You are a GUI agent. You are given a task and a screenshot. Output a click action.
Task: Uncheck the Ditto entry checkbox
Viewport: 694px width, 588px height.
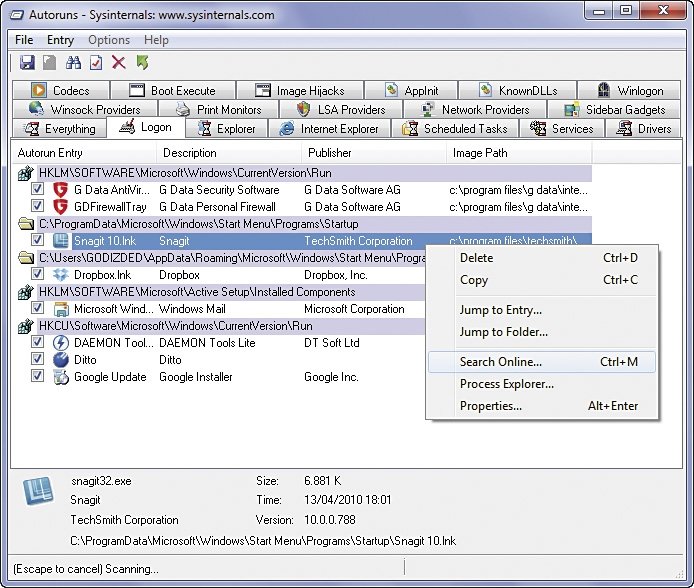coord(37,359)
